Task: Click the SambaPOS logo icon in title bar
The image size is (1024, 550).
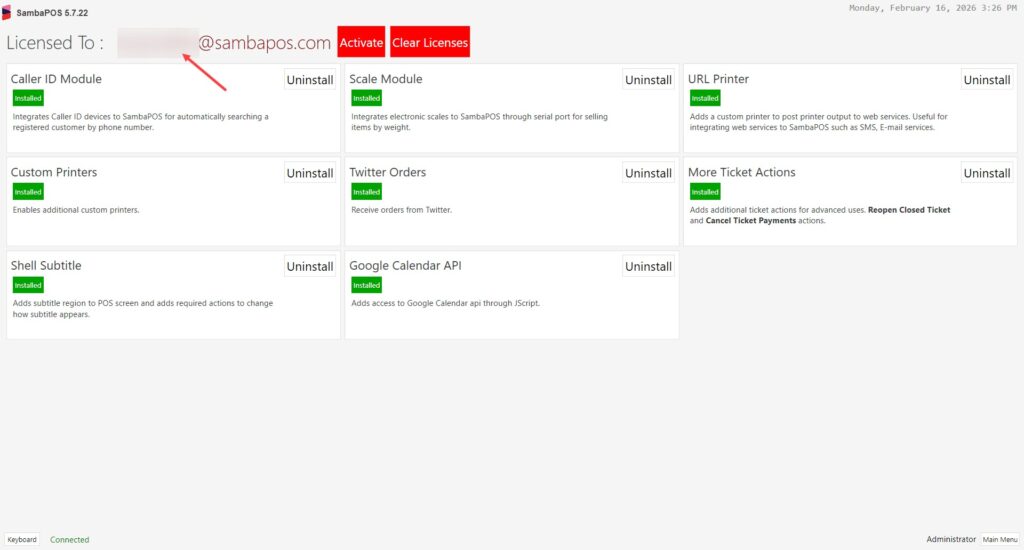Action: point(7,11)
